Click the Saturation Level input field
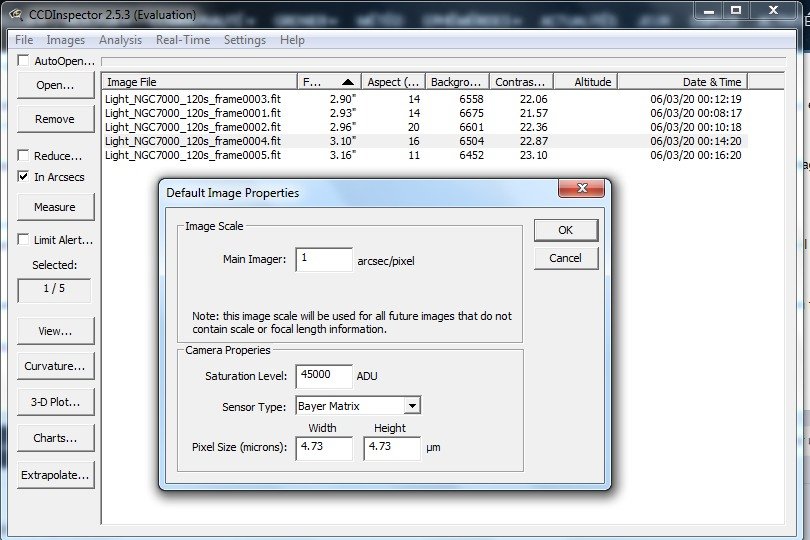The width and height of the screenshot is (810, 540). 324,376
